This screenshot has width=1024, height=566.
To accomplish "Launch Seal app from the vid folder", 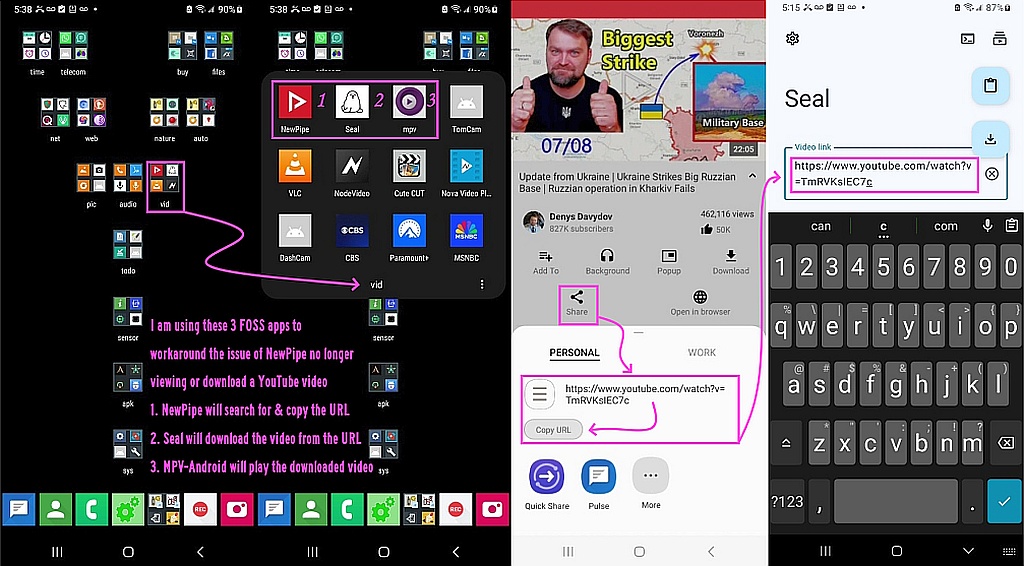I will pos(352,102).
